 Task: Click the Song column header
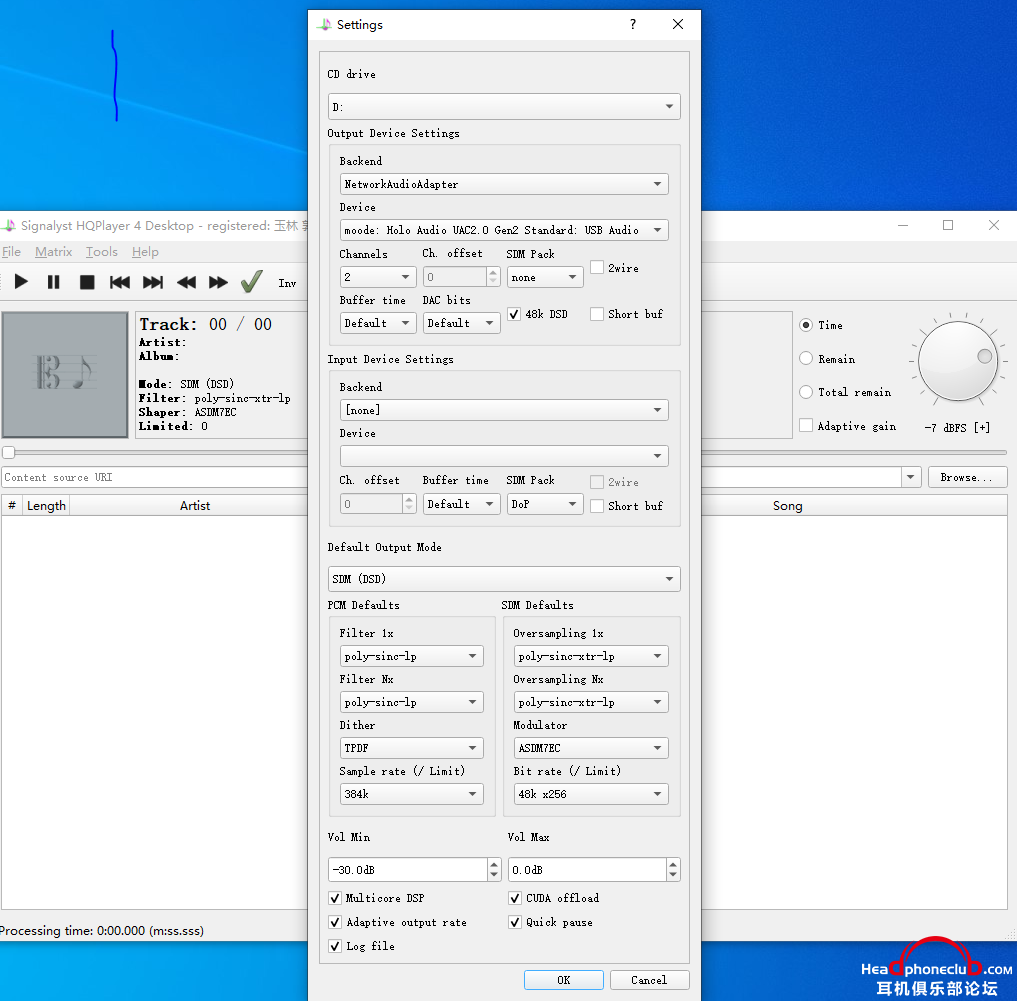point(787,505)
